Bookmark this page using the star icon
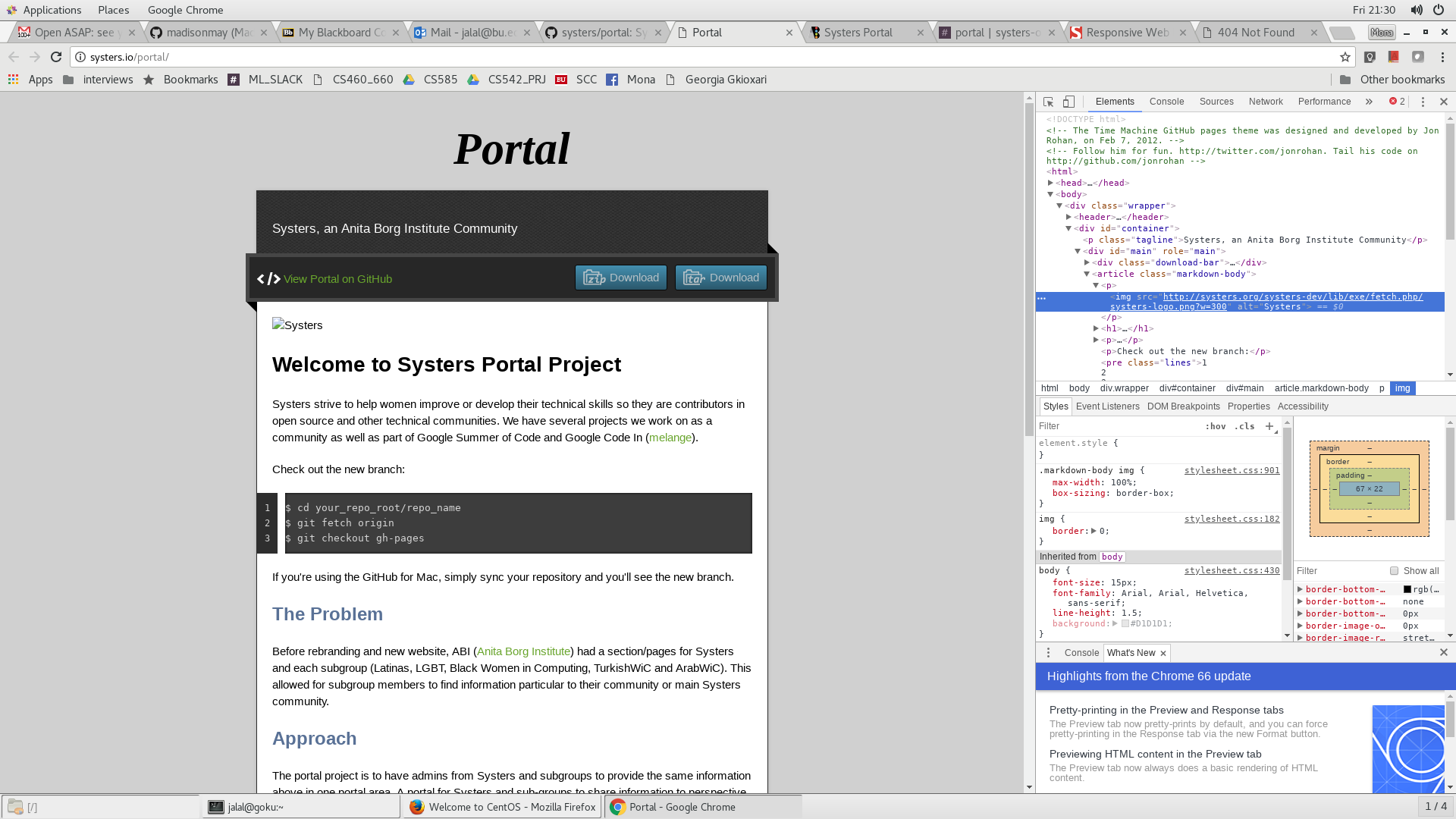Screen dimensions: 1456x819 point(1345,57)
